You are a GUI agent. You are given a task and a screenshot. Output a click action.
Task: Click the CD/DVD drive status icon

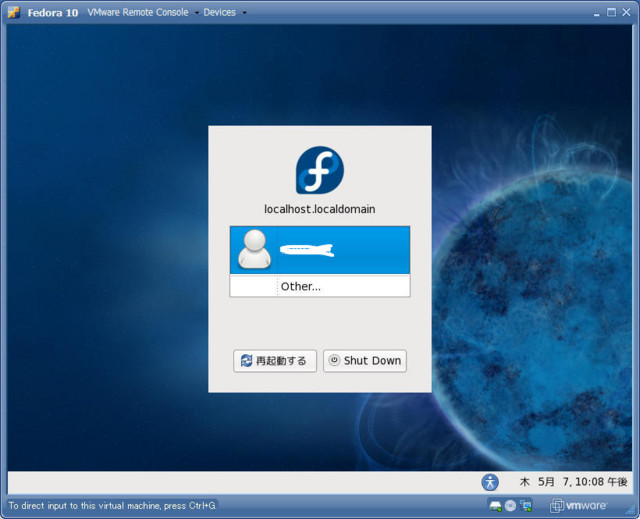click(510, 506)
